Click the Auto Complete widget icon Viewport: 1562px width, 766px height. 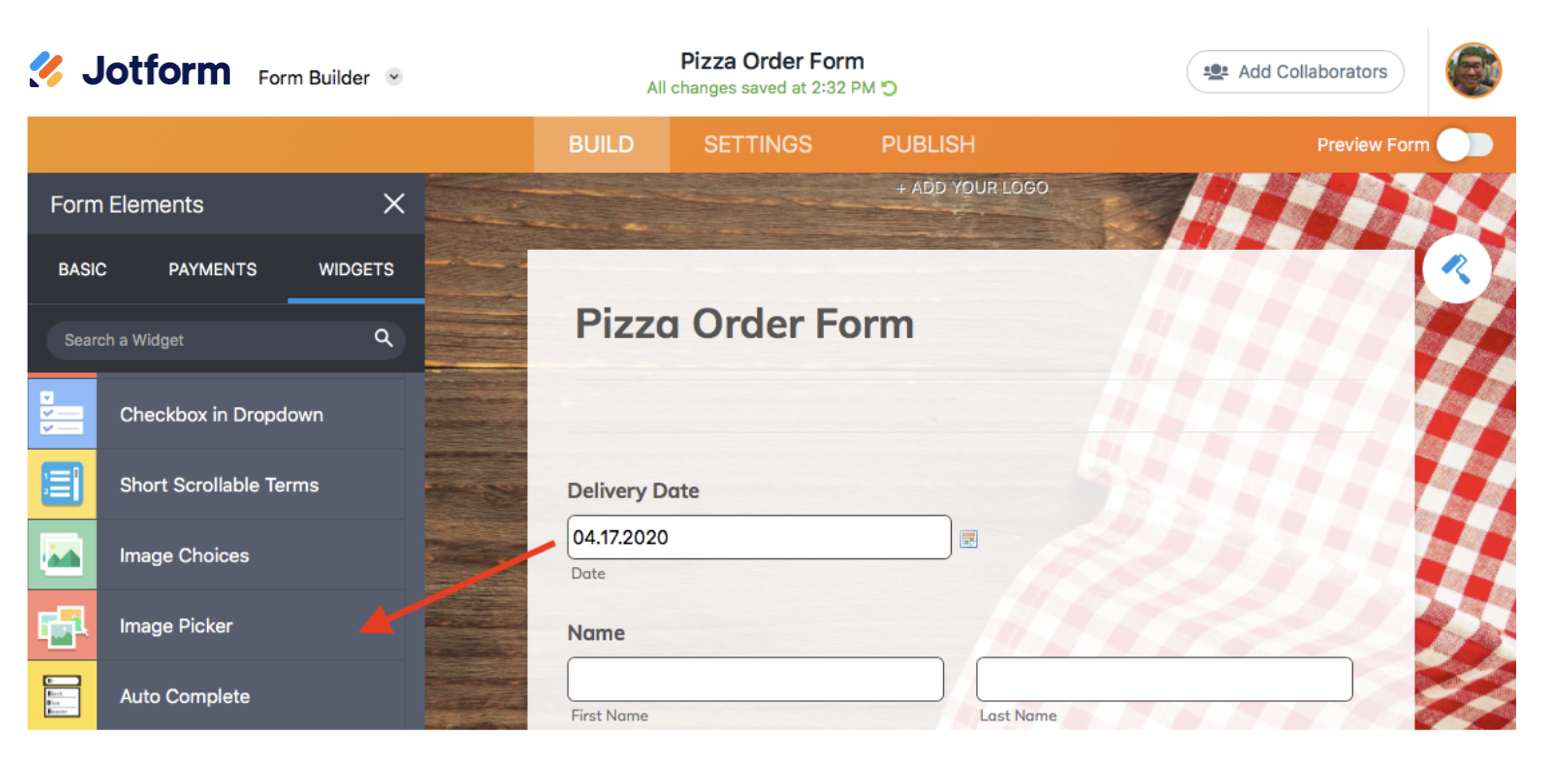pyautogui.click(x=62, y=696)
